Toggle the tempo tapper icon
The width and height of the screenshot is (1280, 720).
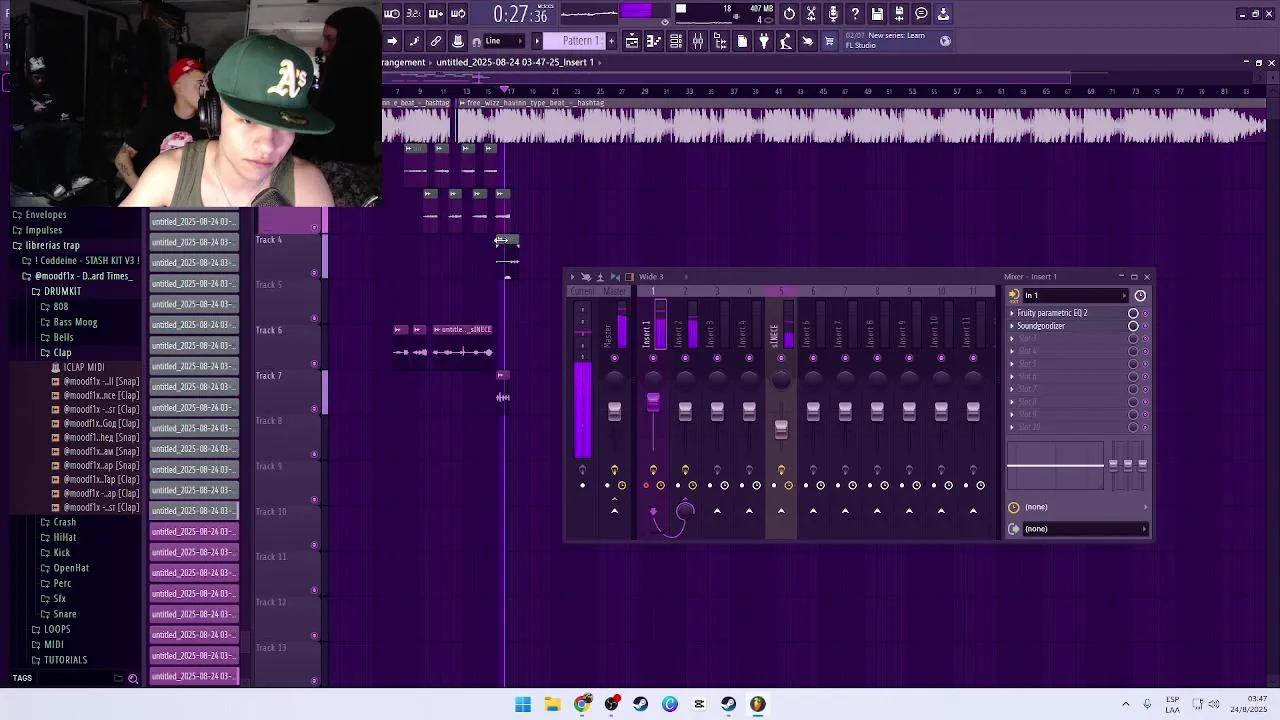click(x=786, y=41)
